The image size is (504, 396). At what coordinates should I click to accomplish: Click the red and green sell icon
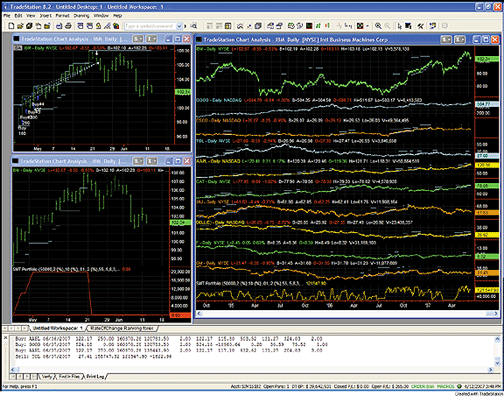point(327,26)
